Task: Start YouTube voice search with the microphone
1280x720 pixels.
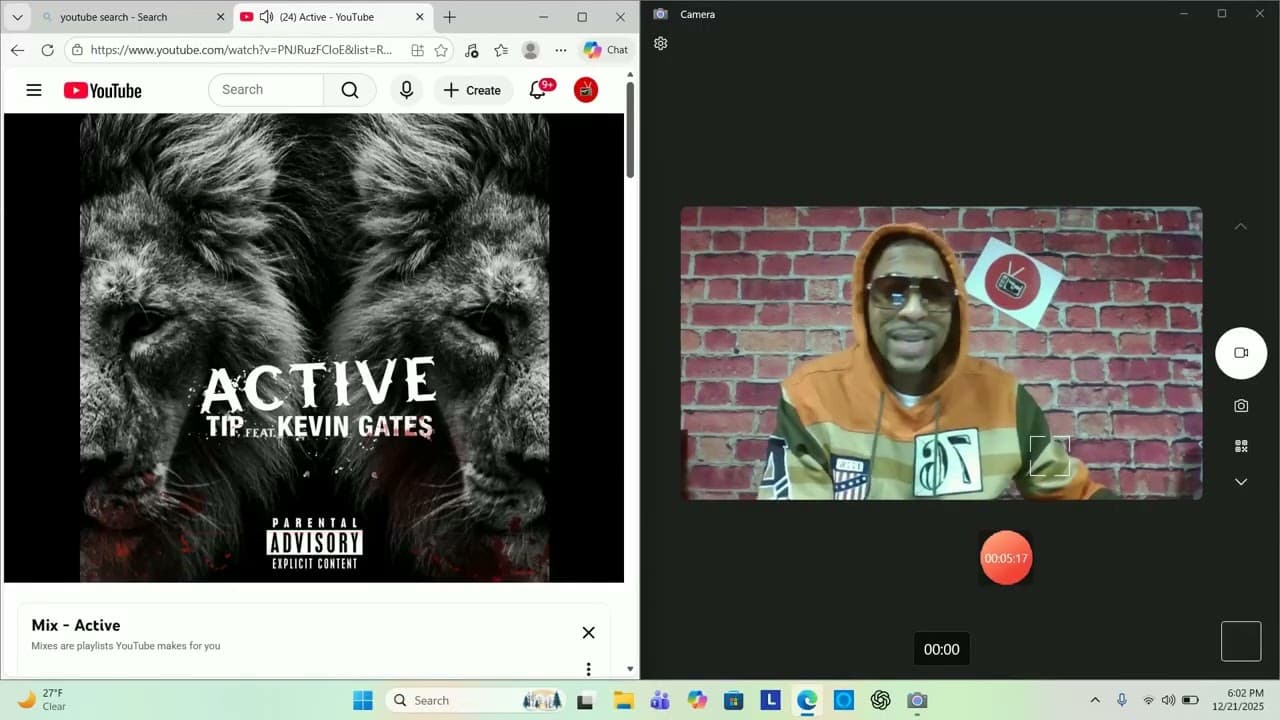Action: click(406, 90)
